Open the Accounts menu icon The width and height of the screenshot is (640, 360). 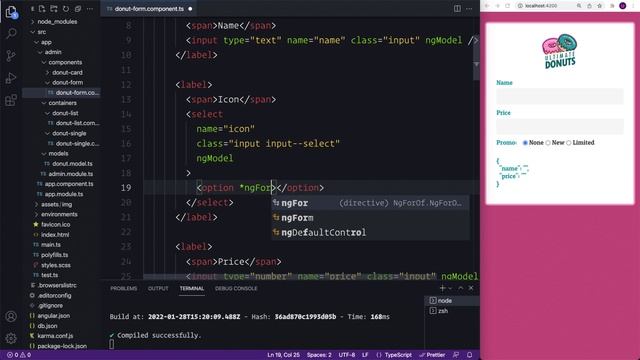[11, 316]
